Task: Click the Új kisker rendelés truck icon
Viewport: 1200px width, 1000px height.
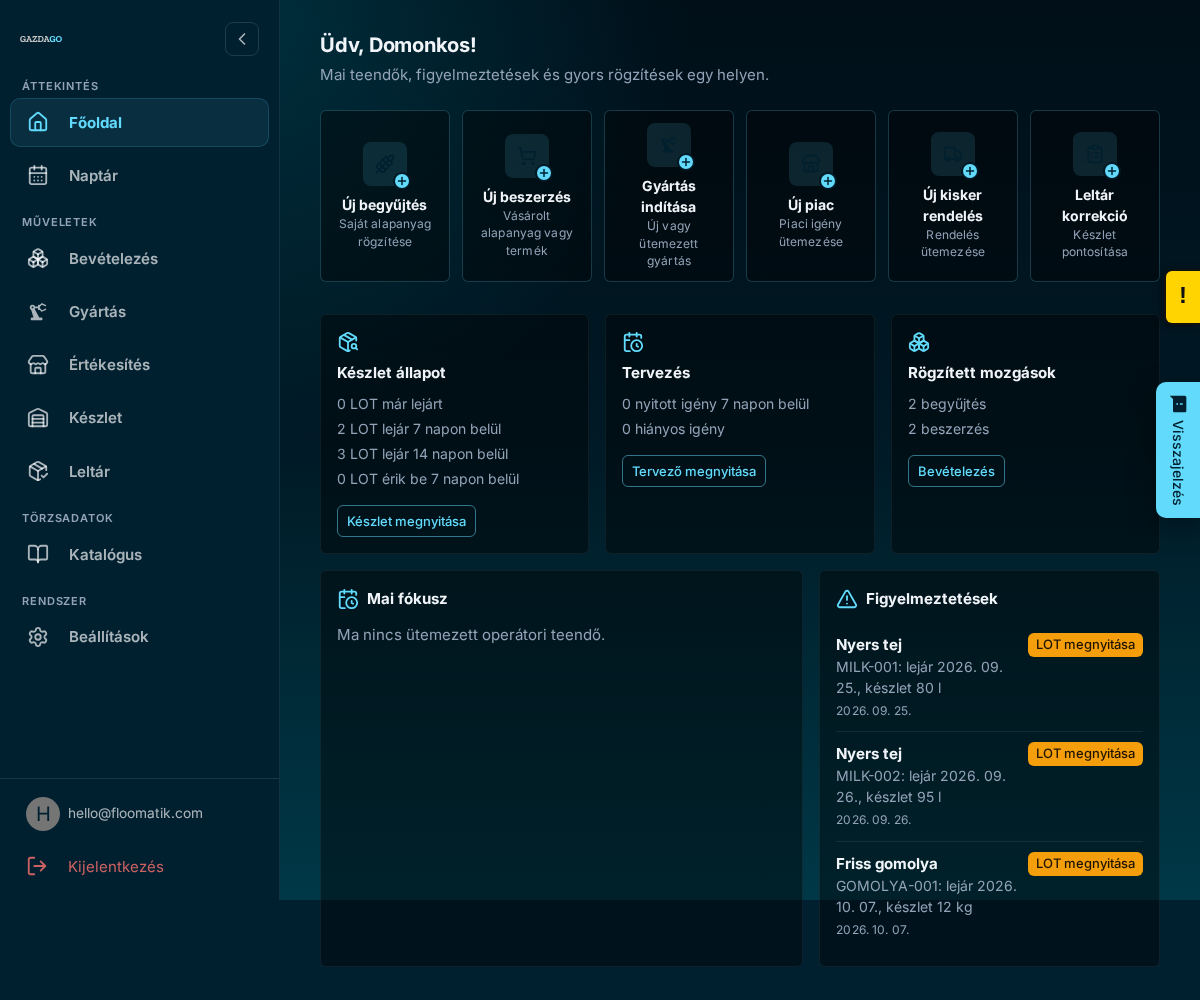Action: (953, 154)
